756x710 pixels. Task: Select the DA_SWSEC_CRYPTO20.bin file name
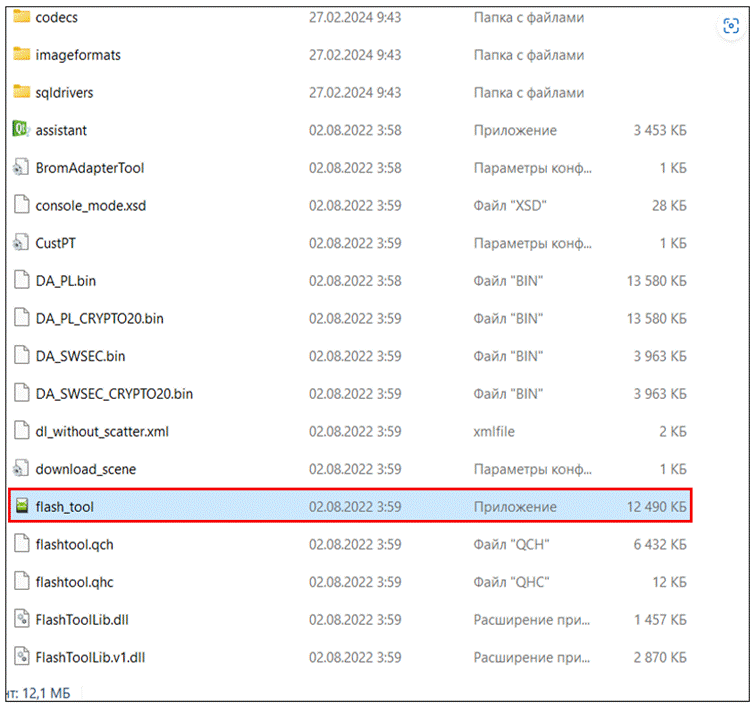click(x=114, y=394)
